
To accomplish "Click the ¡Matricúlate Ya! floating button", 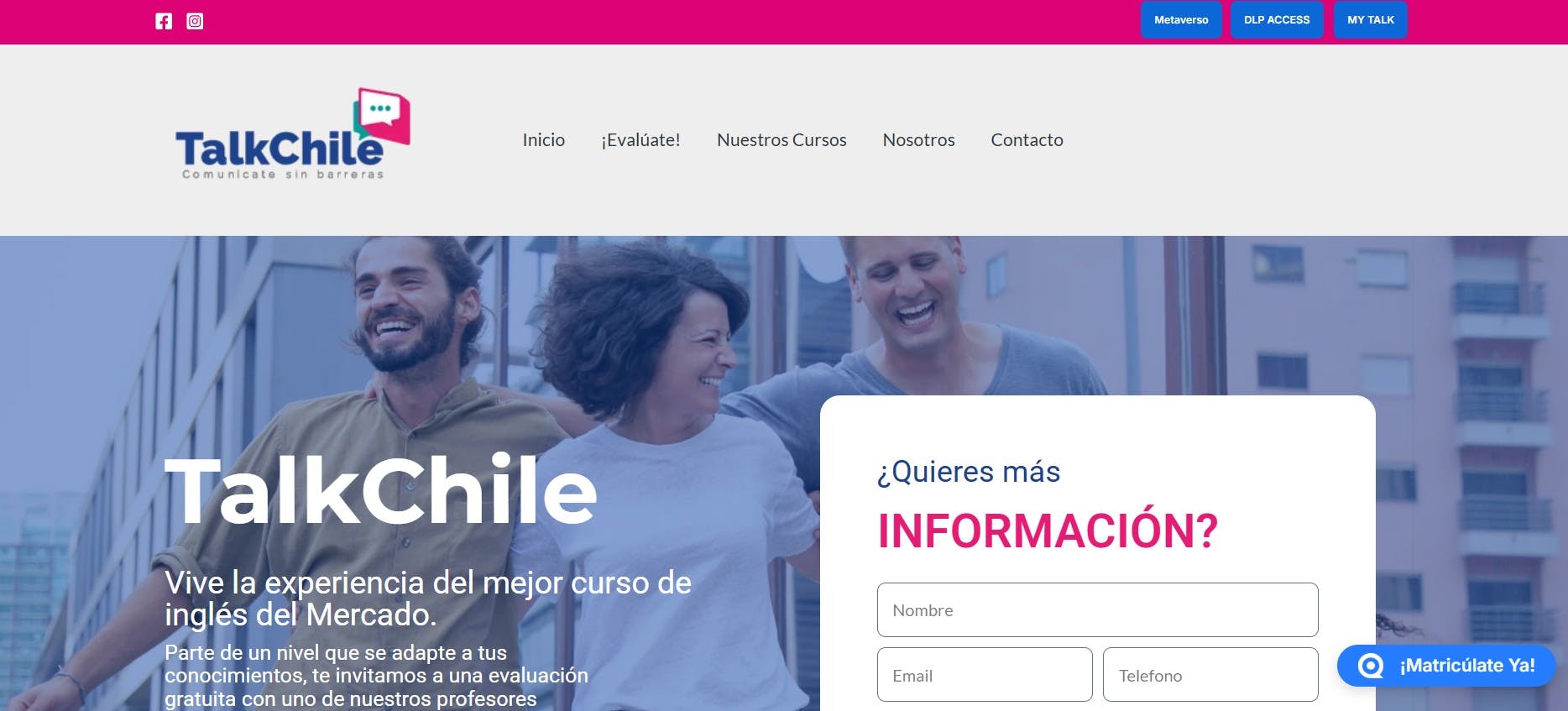I will click(1445, 666).
